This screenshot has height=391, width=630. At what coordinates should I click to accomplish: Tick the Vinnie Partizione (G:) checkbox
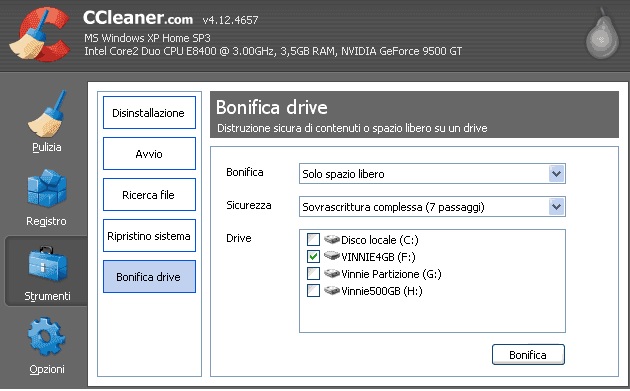coord(313,273)
